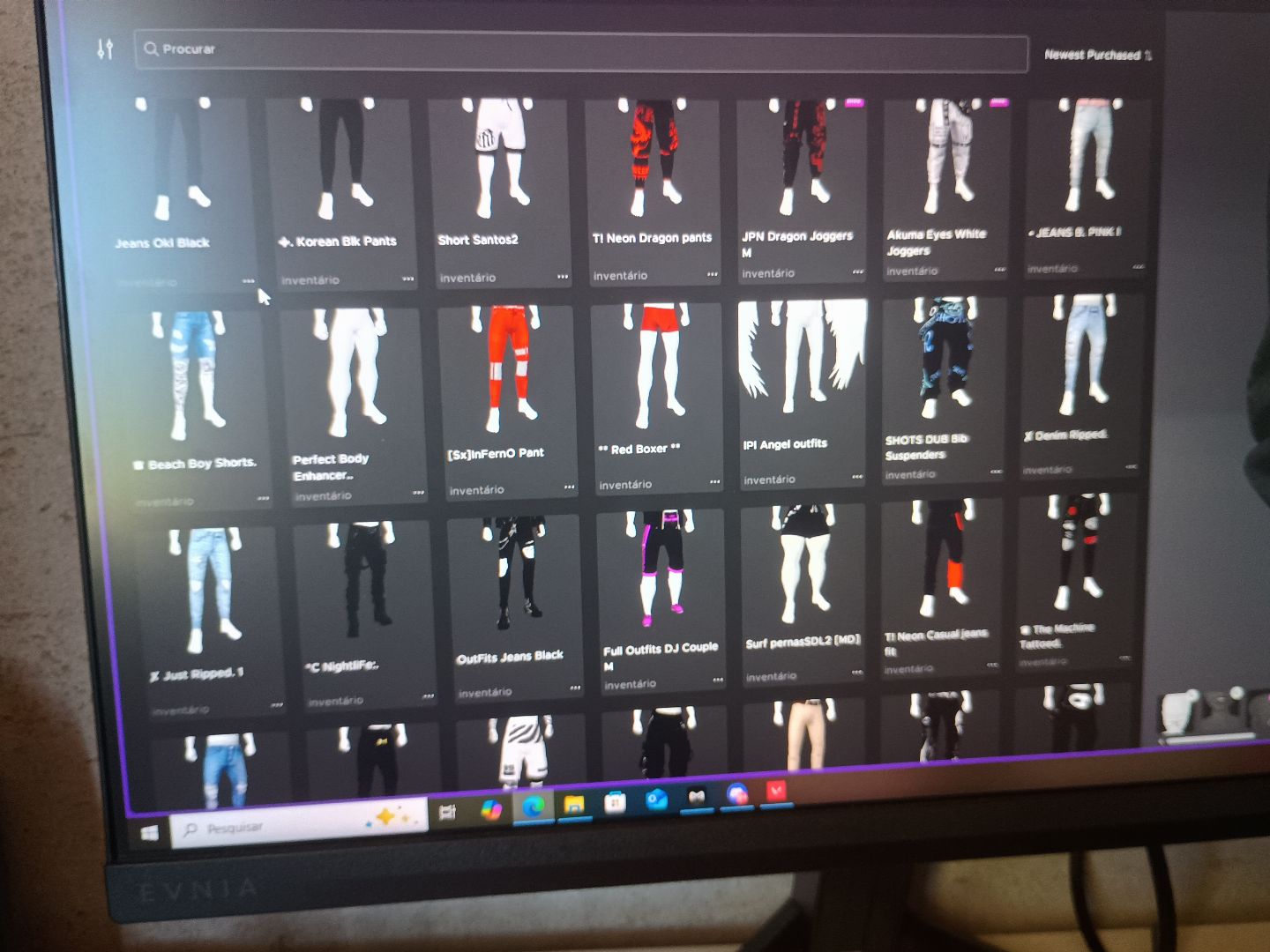The width and height of the screenshot is (1270, 952).
Task: Open options menu for IPI Angel outfits
Action: click(x=856, y=477)
